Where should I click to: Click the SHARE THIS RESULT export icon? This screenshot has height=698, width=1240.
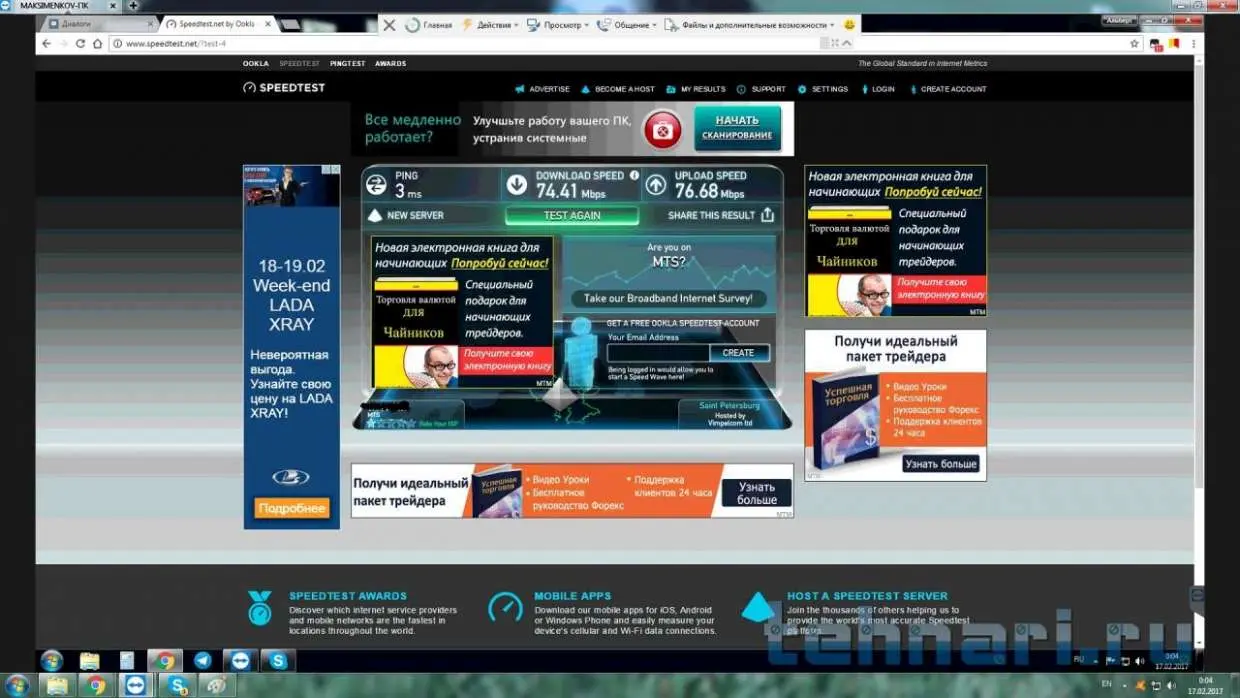pyautogui.click(x=767, y=214)
